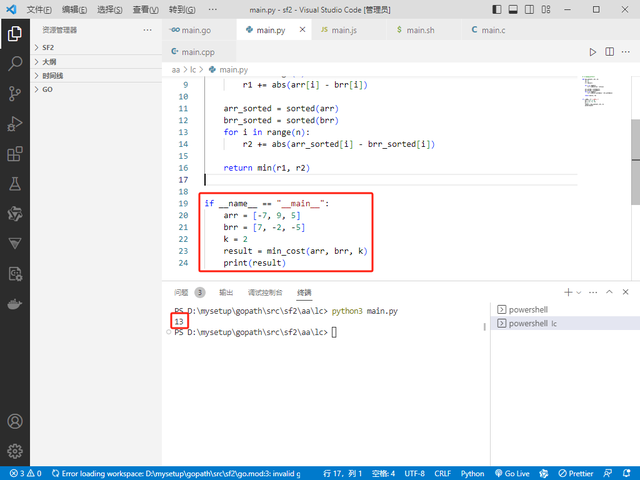Click the main.py breadcrumb segment

pos(229,70)
